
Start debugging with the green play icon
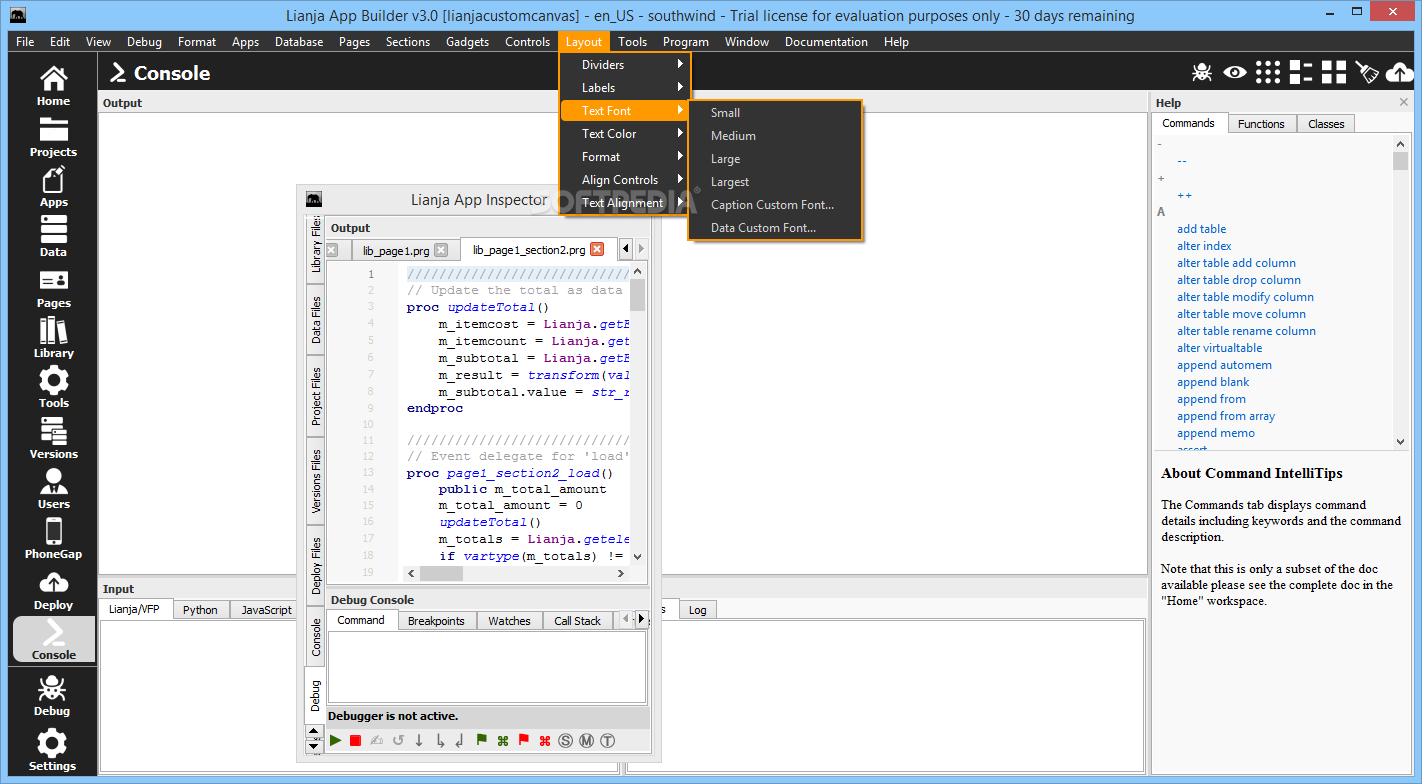pyautogui.click(x=336, y=741)
